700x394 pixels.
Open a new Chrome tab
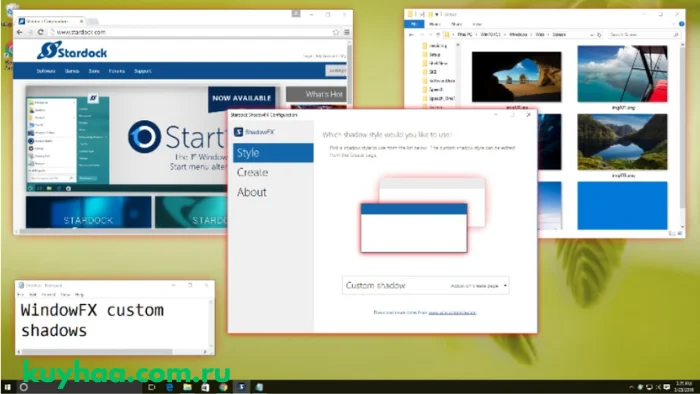[x=93, y=21]
